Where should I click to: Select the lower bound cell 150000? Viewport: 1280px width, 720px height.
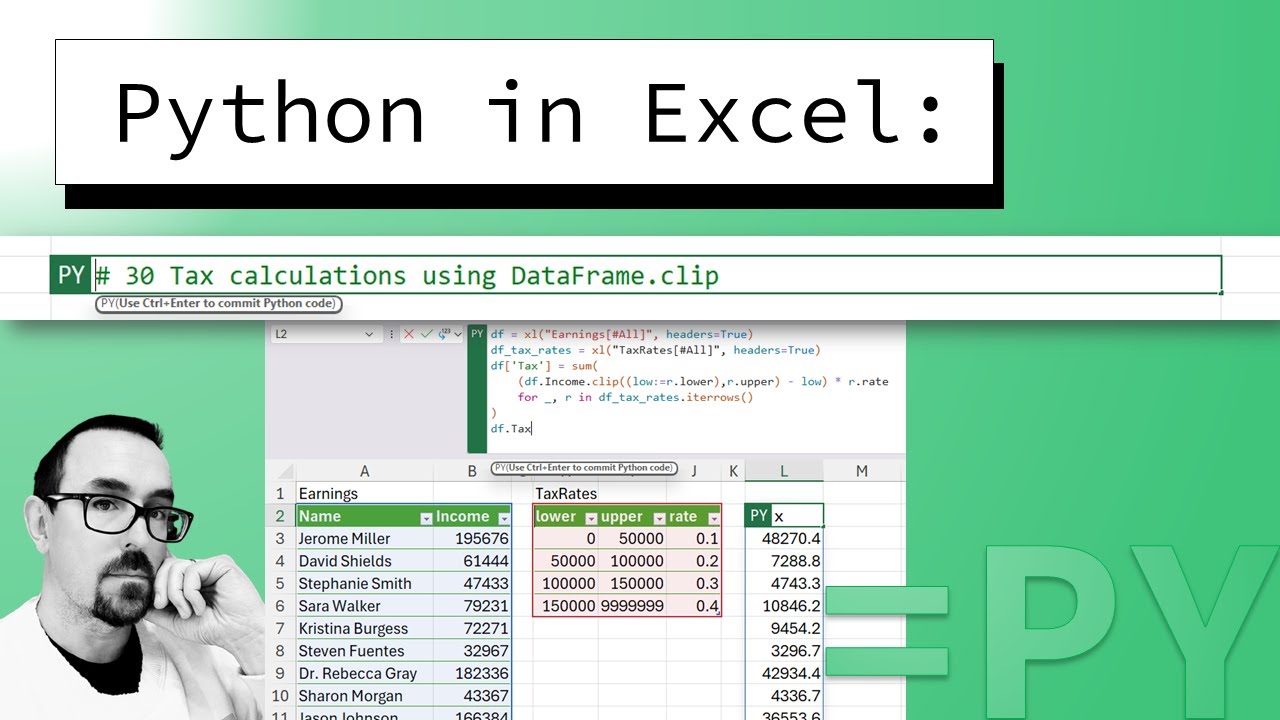566,606
